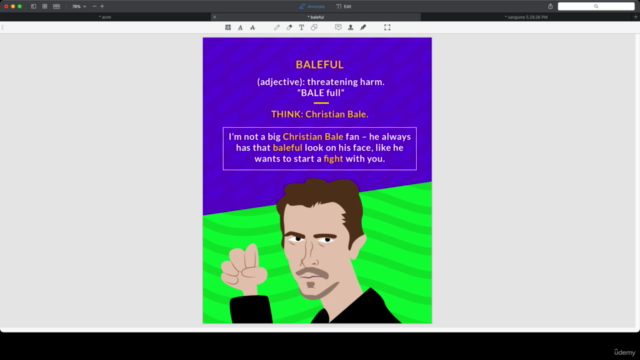The height and width of the screenshot is (360, 640).
Task: Select the pen drawing tool
Action: pyautogui.click(x=277, y=27)
